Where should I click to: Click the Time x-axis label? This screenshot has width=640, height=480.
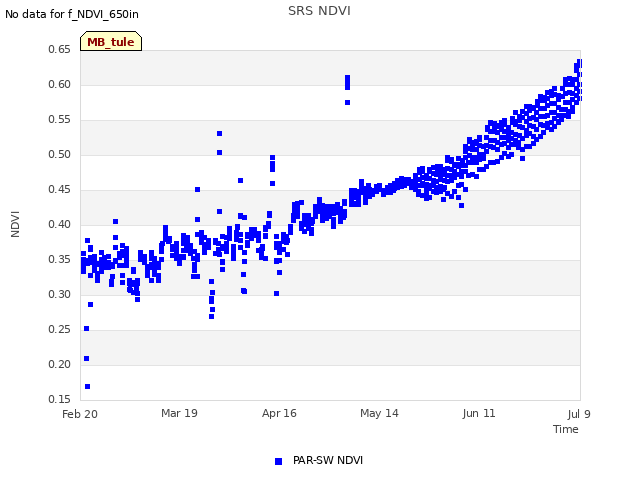566,429
